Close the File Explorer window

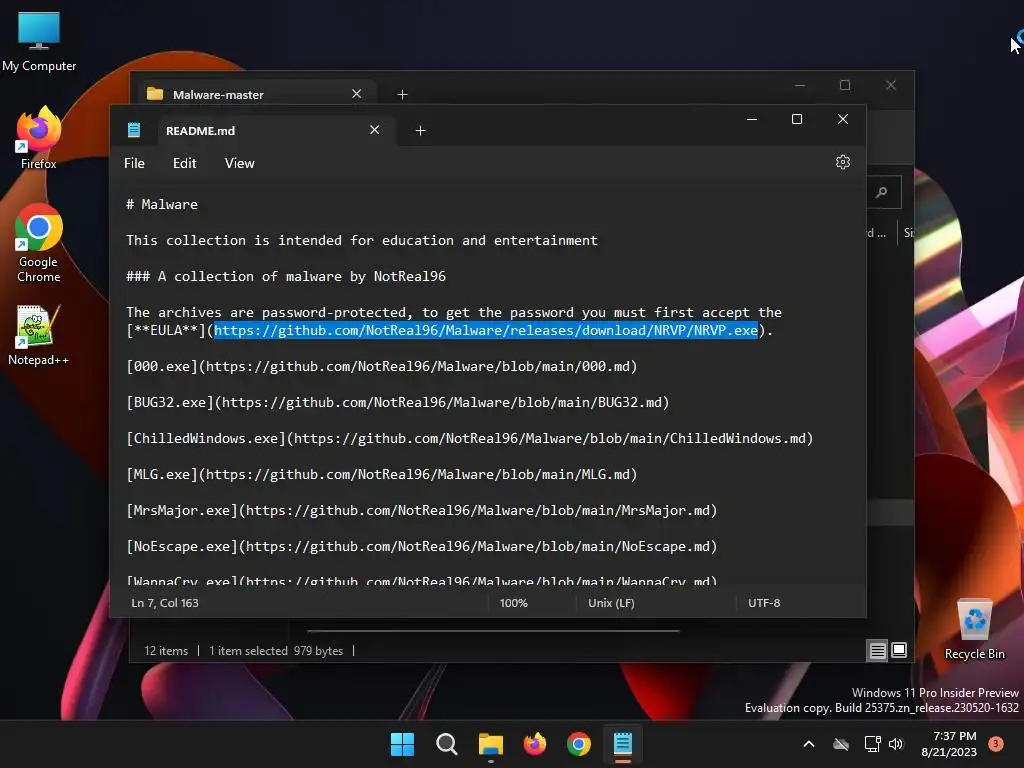pyautogui.click(x=891, y=85)
